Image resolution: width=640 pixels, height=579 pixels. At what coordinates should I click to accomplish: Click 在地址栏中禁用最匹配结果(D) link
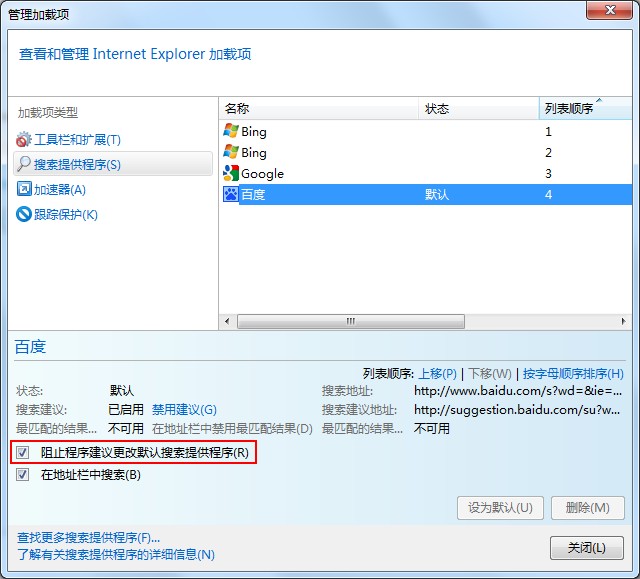pos(232,429)
